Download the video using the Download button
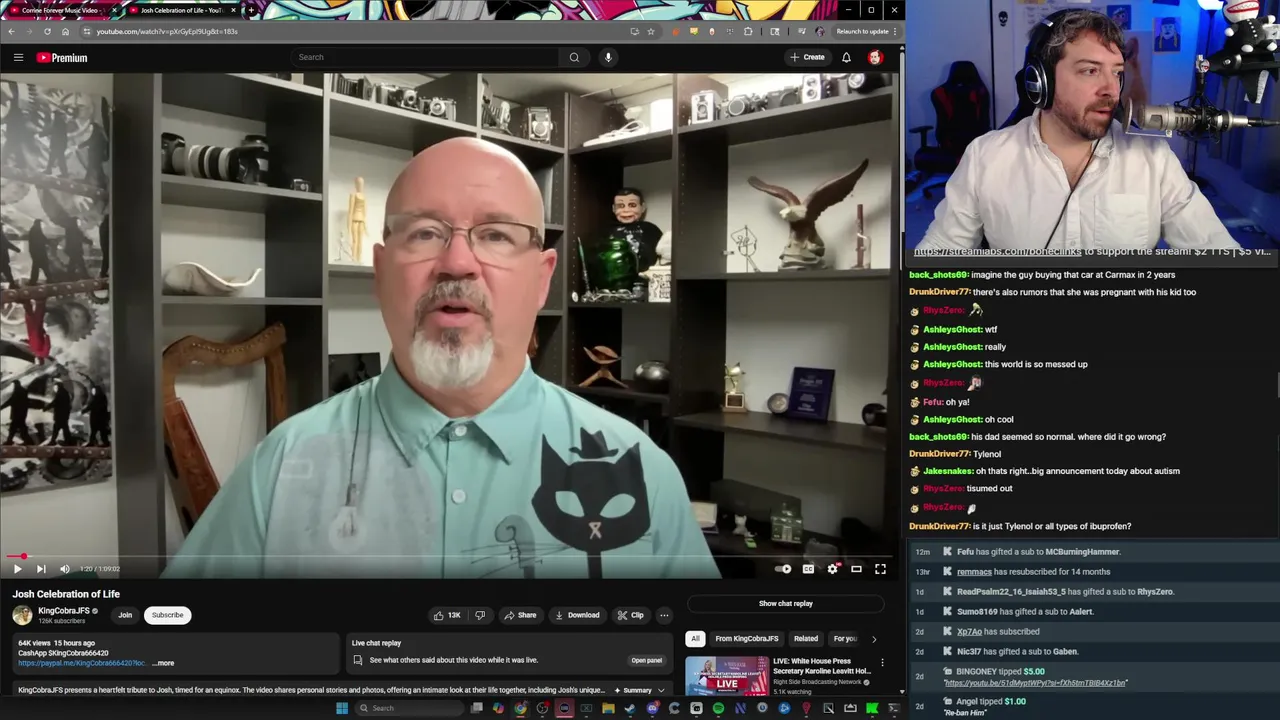Viewport: 1280px width, 720px height. (577, 615)
